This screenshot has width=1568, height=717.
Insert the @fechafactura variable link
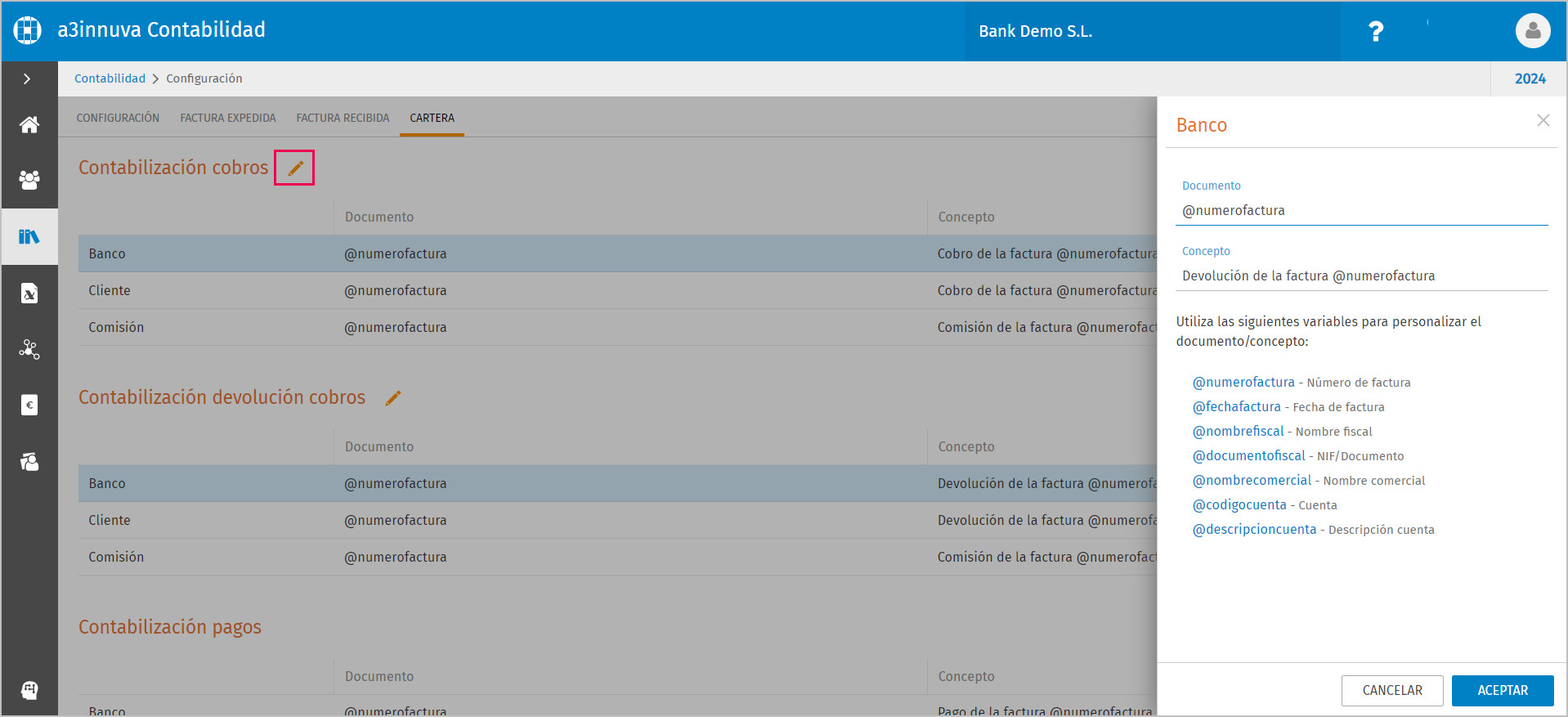[x=1237, y=406]
